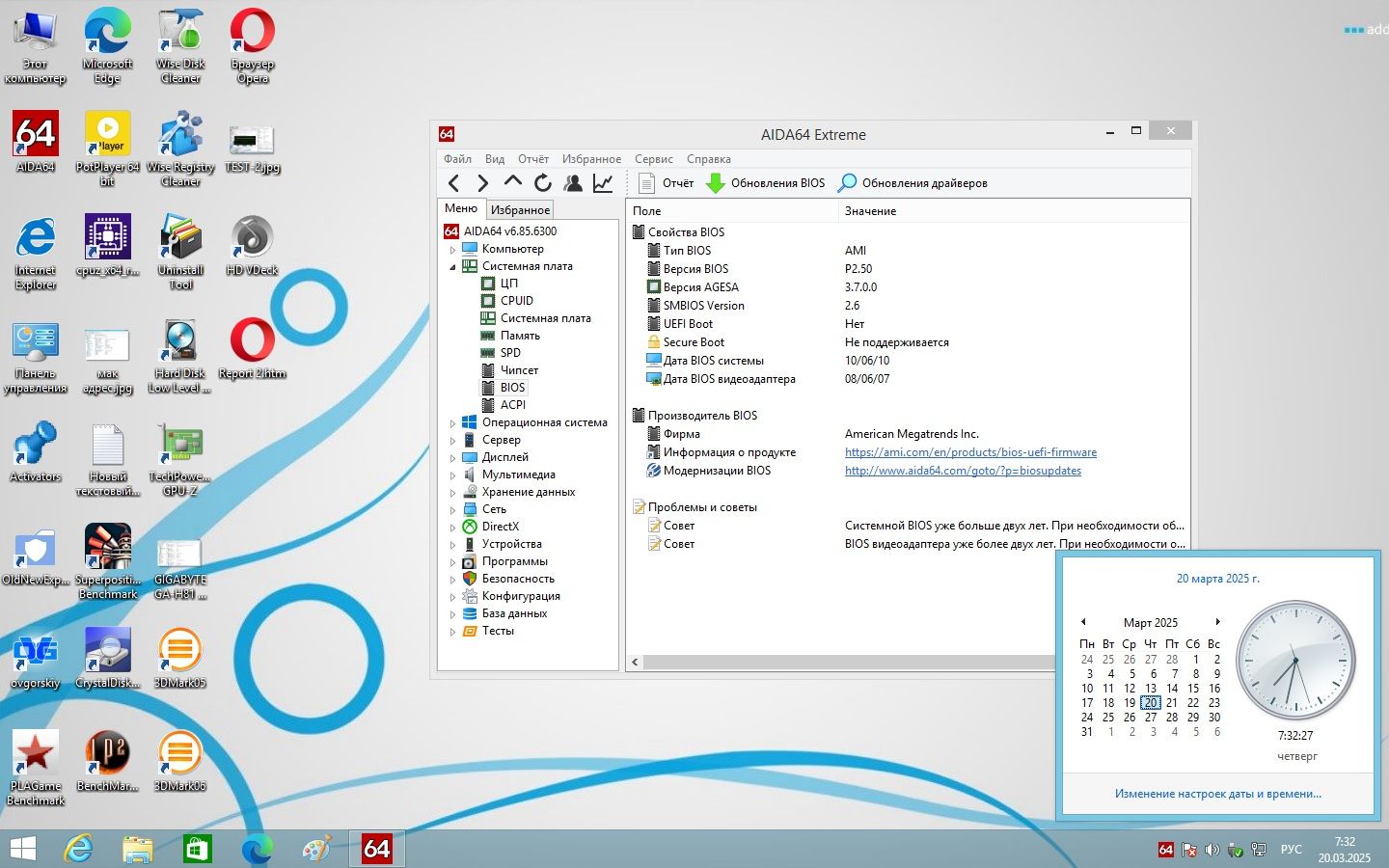Open the user icon in AIDA64 toolbar

pyautogui.click(x=573, y=183)
